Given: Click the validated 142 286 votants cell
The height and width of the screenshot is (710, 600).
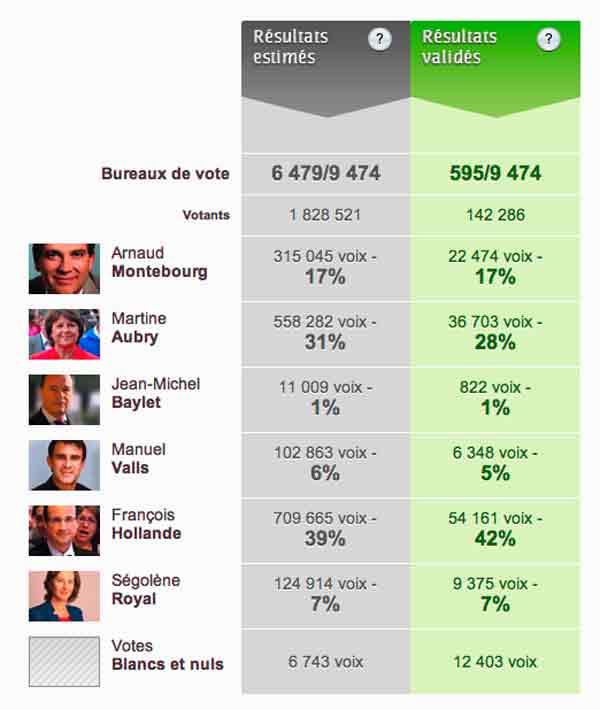Looking at the screenshot, I should click(495, 215).
